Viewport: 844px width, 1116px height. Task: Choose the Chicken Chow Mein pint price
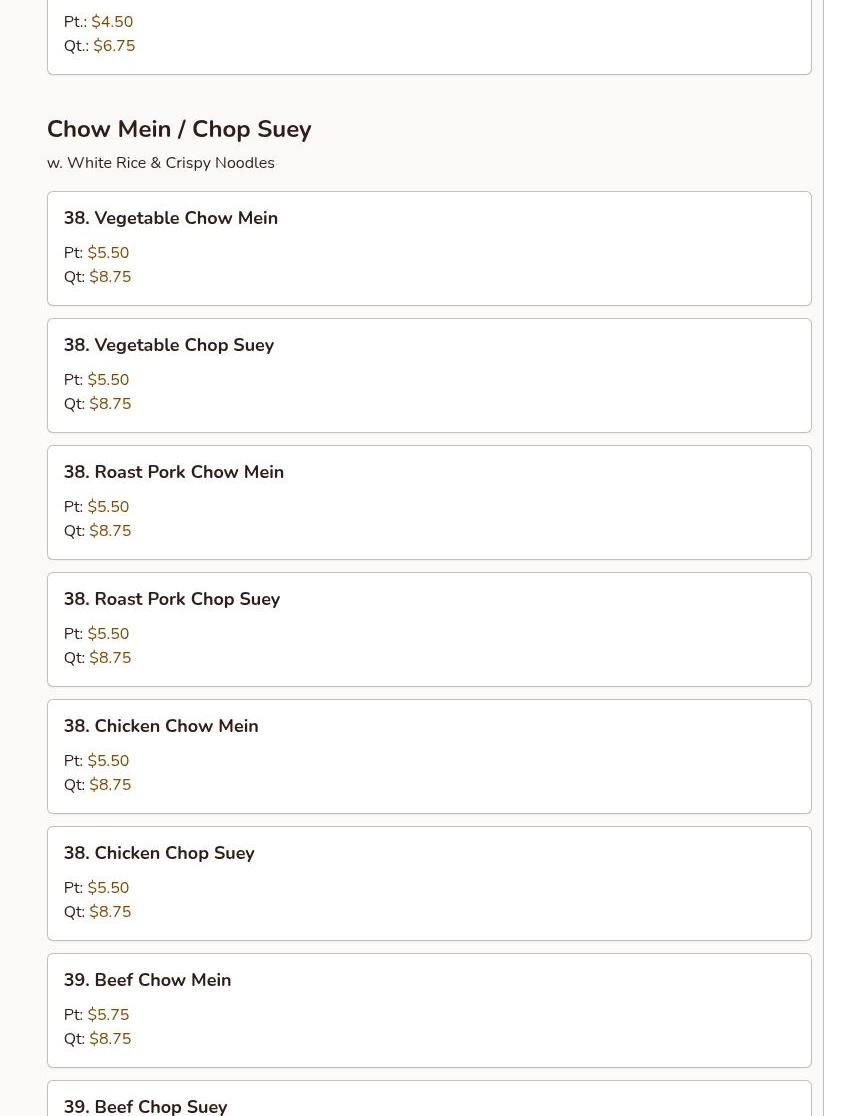pos(108,761)
